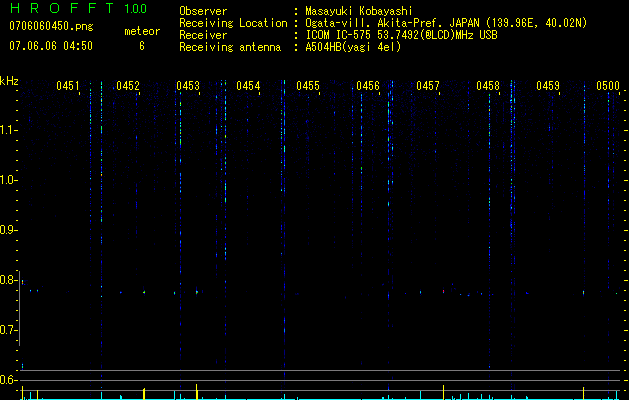Click the 0.6 kHz axis label
629x400 pixels.
coord(7,380)
